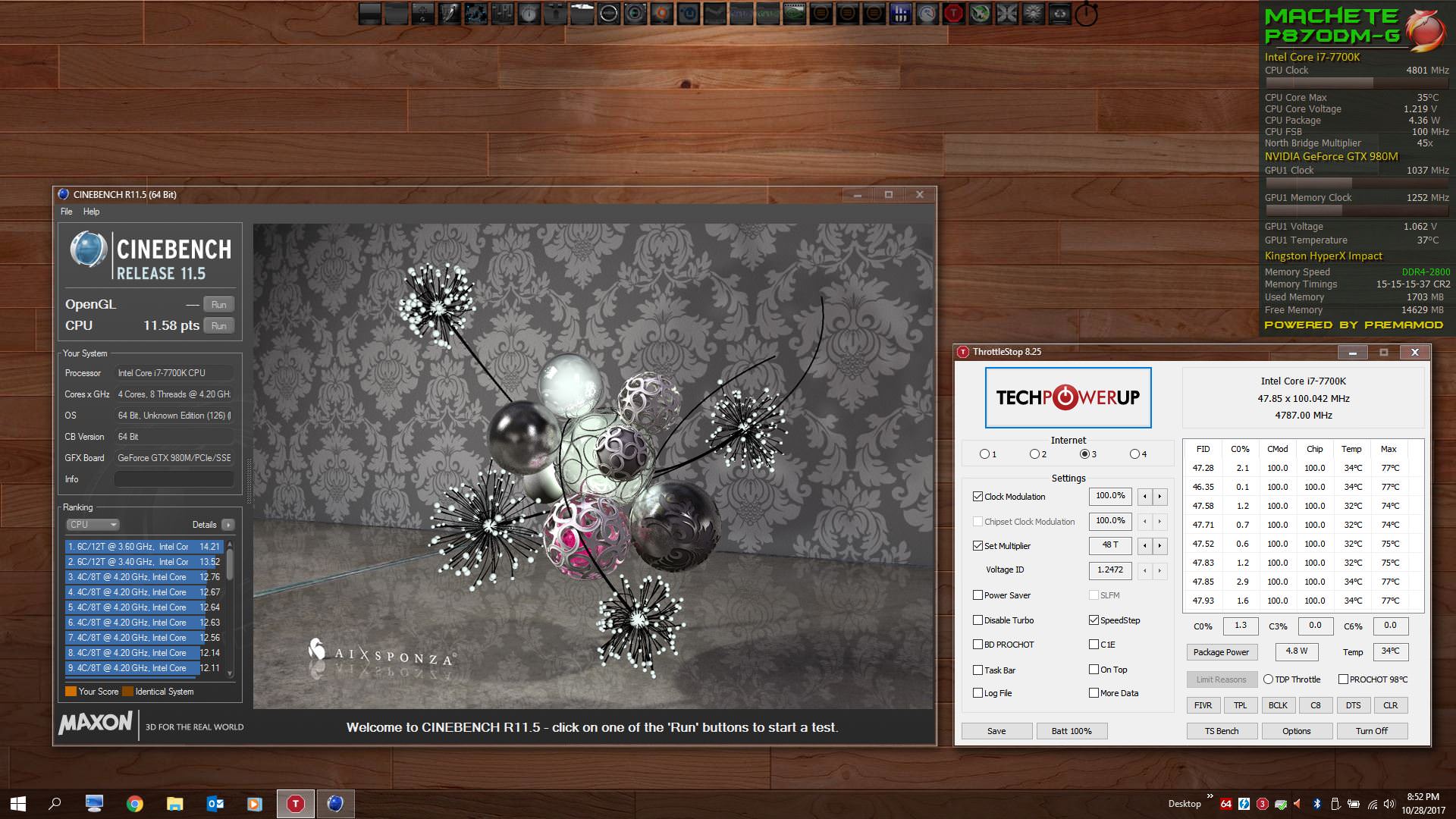Uncheck the Set Multiplier checkbox
The height and width of the screenshot is (819, 1456).
pyautogui.click(x=977, y=546)
